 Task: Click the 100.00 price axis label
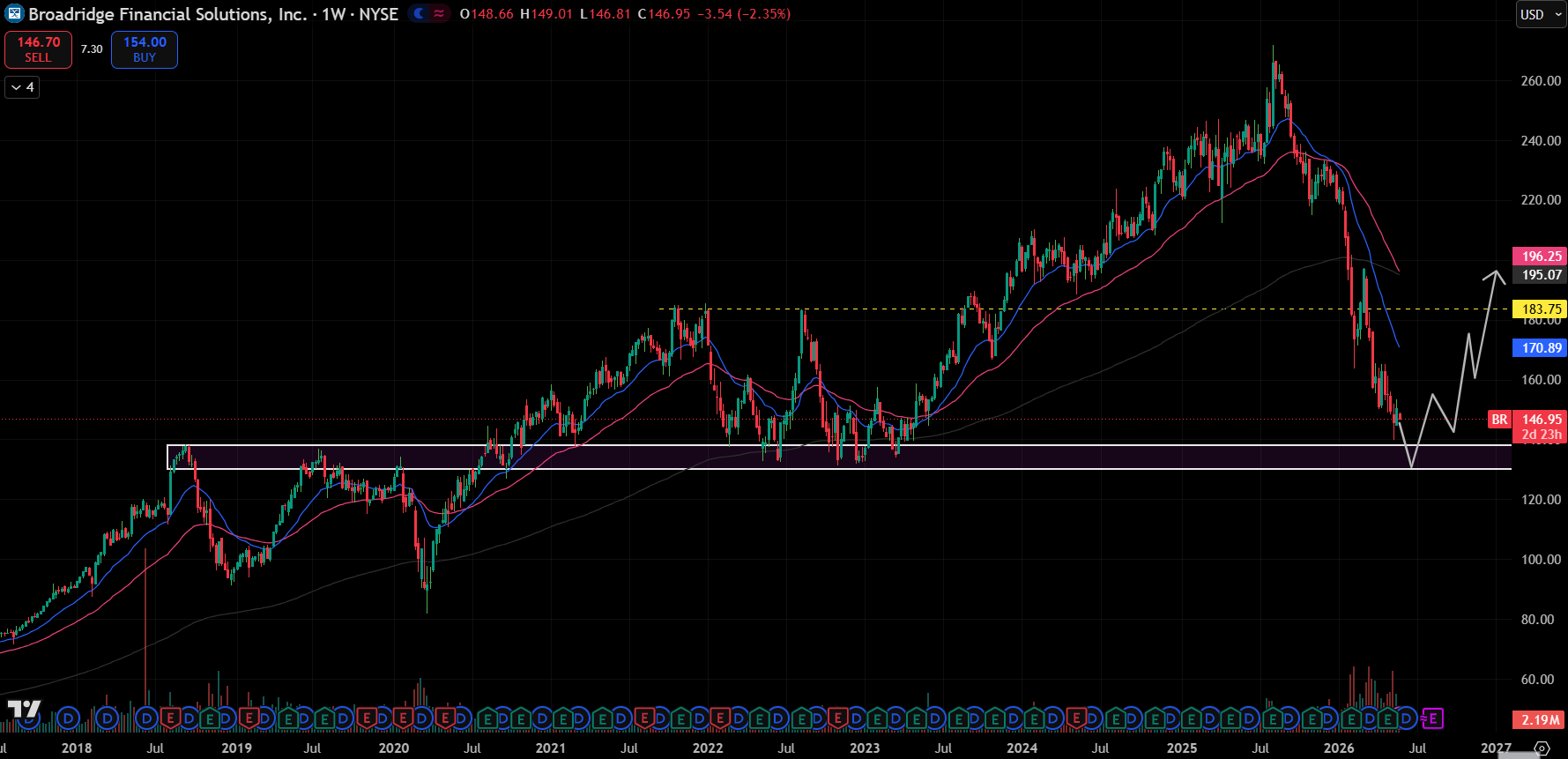point(1541,560)
